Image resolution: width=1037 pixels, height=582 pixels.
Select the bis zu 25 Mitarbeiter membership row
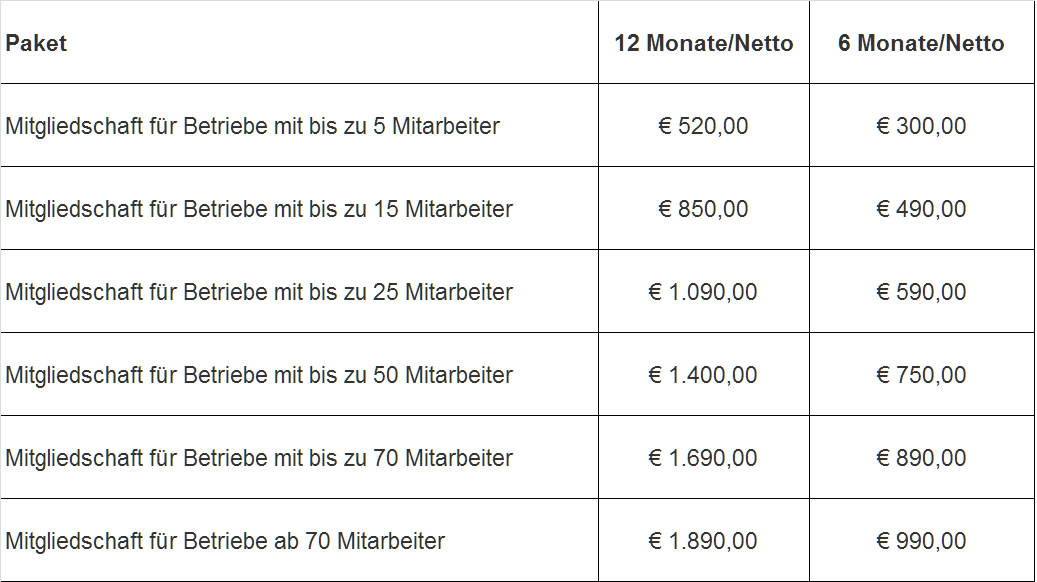pos(517,292)
